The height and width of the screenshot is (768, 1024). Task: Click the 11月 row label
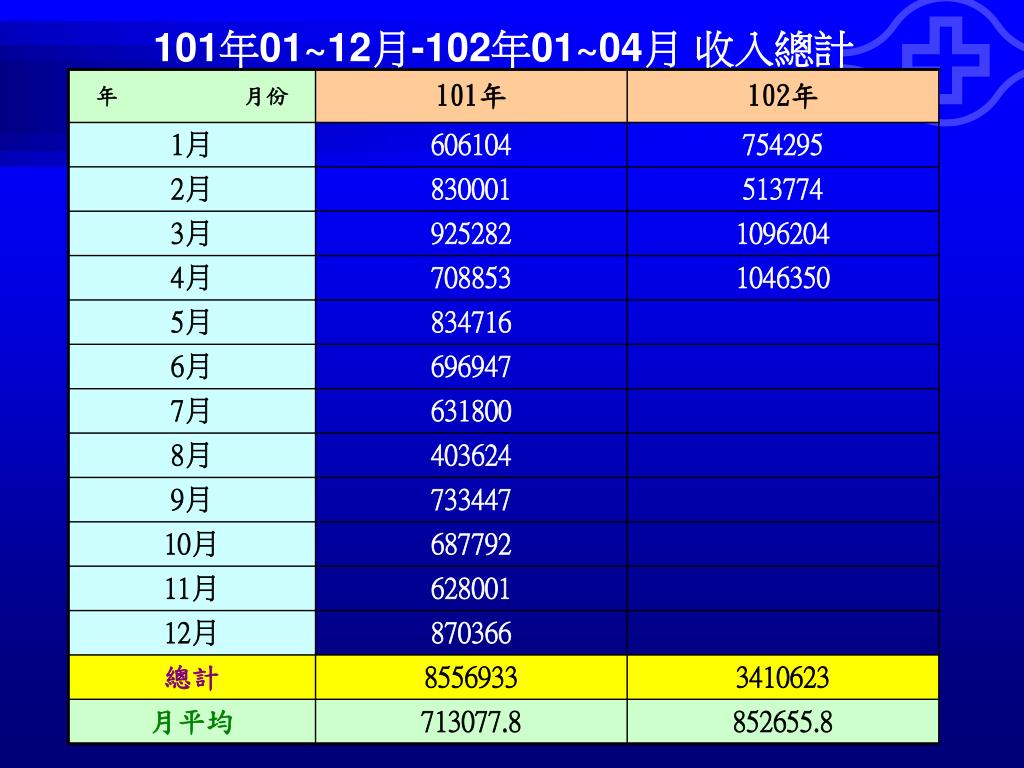point(190,589)
